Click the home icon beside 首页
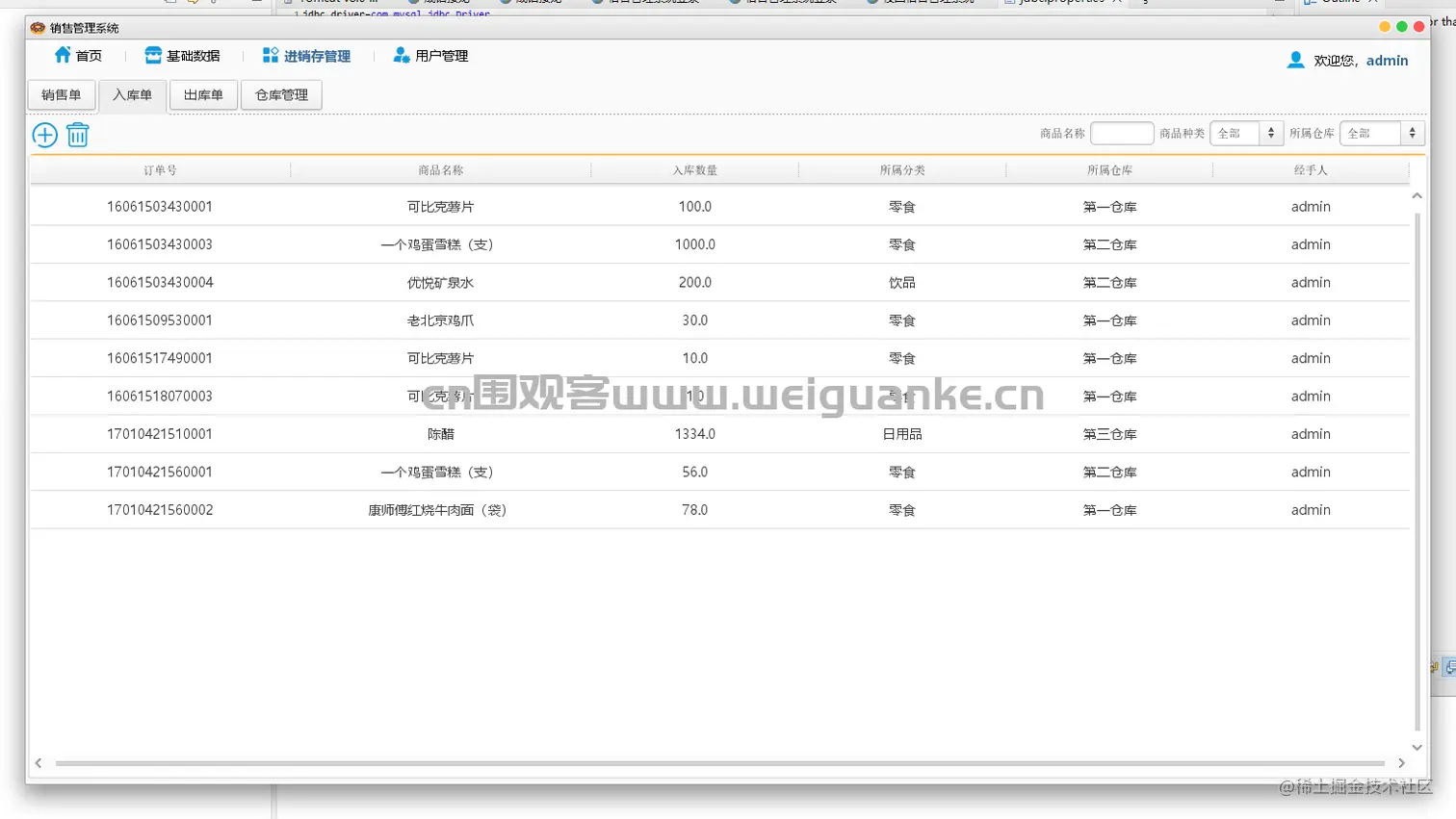The width and height of the screenshot is (1456, 819). coord(63,55)
